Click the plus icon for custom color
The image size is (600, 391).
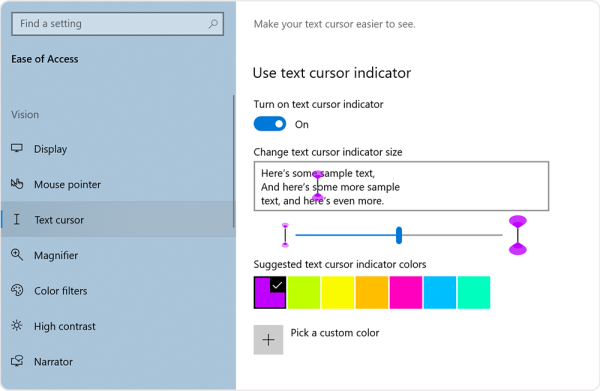268,340
